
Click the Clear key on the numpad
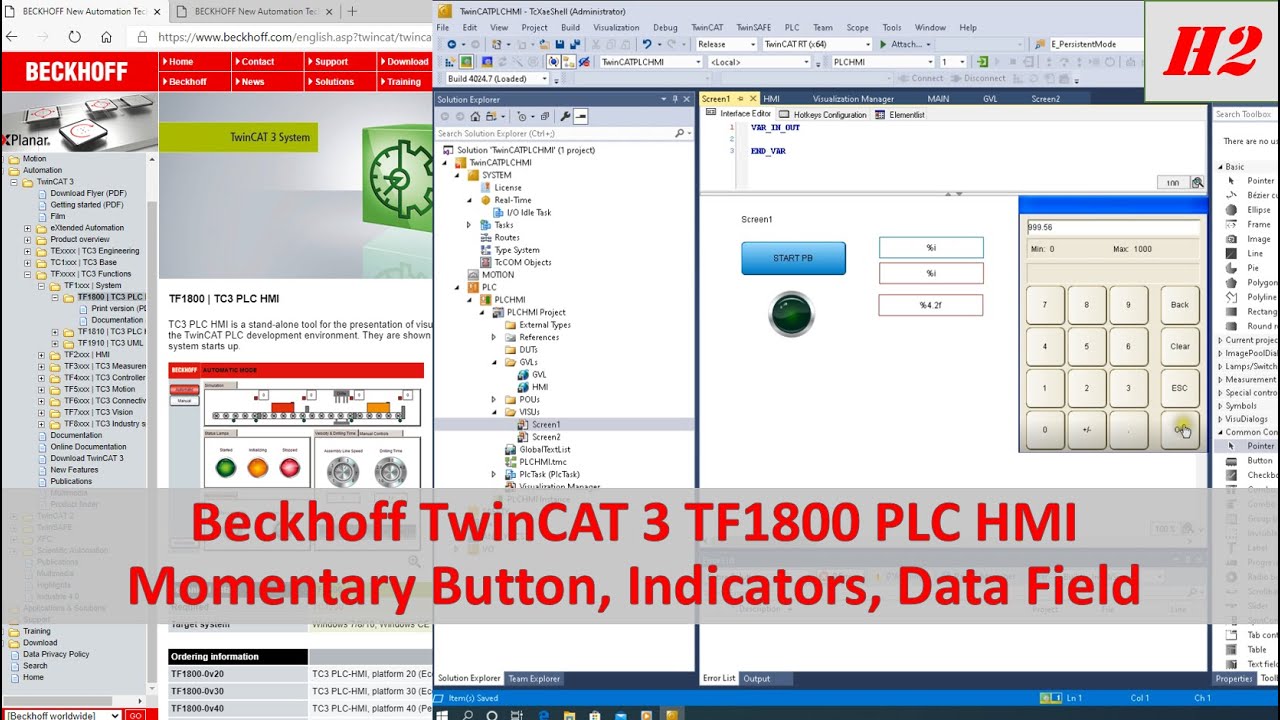point(1180,347)
